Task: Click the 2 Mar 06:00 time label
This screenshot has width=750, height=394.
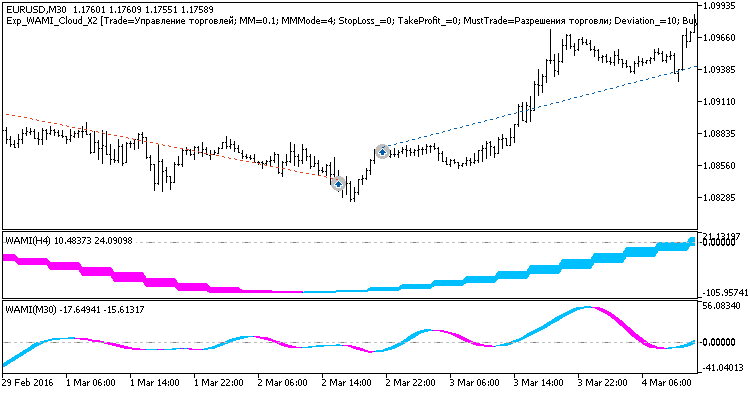Action: coord(283,383)
